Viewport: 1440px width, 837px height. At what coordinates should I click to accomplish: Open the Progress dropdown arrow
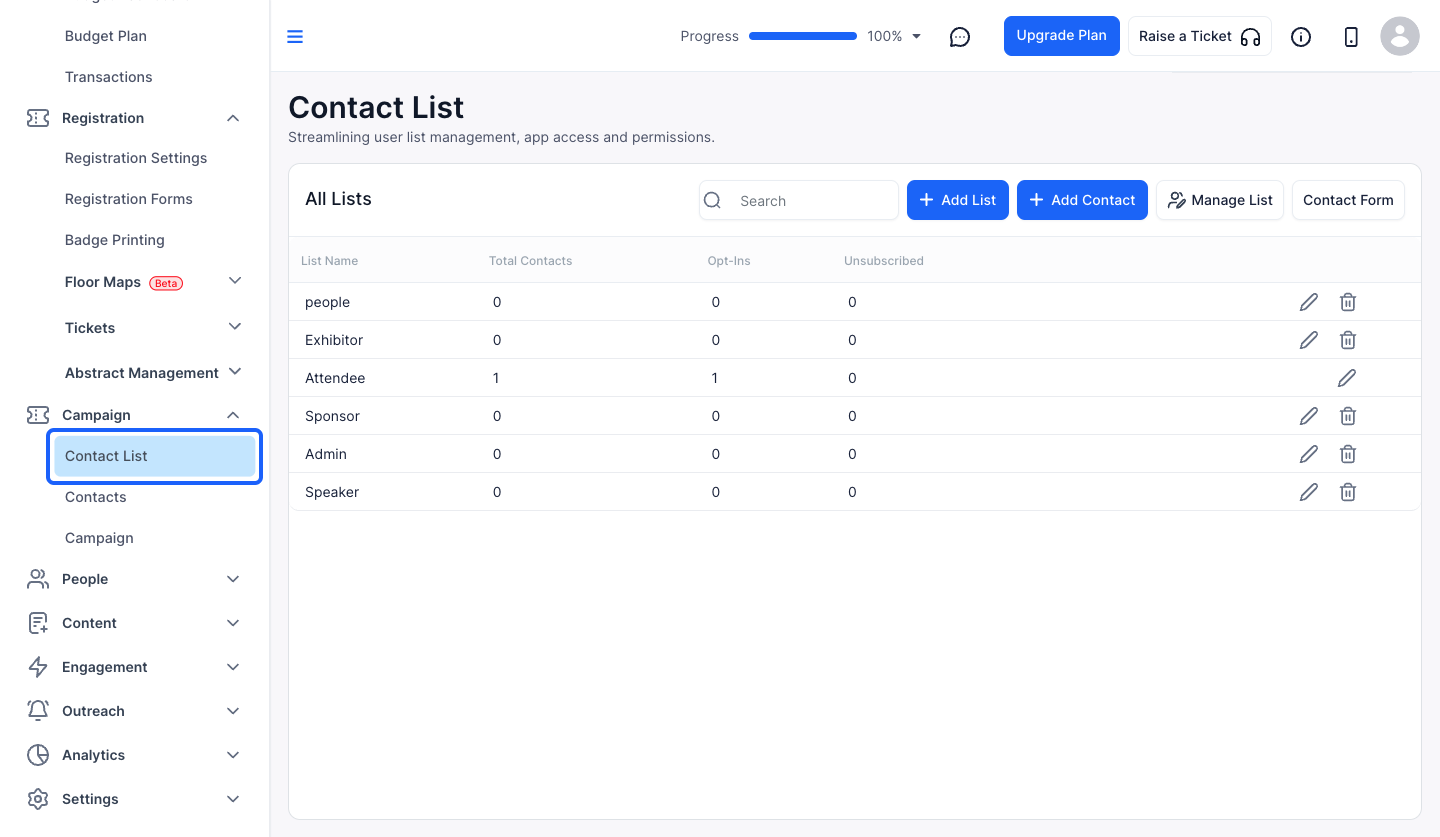(917, 37)
